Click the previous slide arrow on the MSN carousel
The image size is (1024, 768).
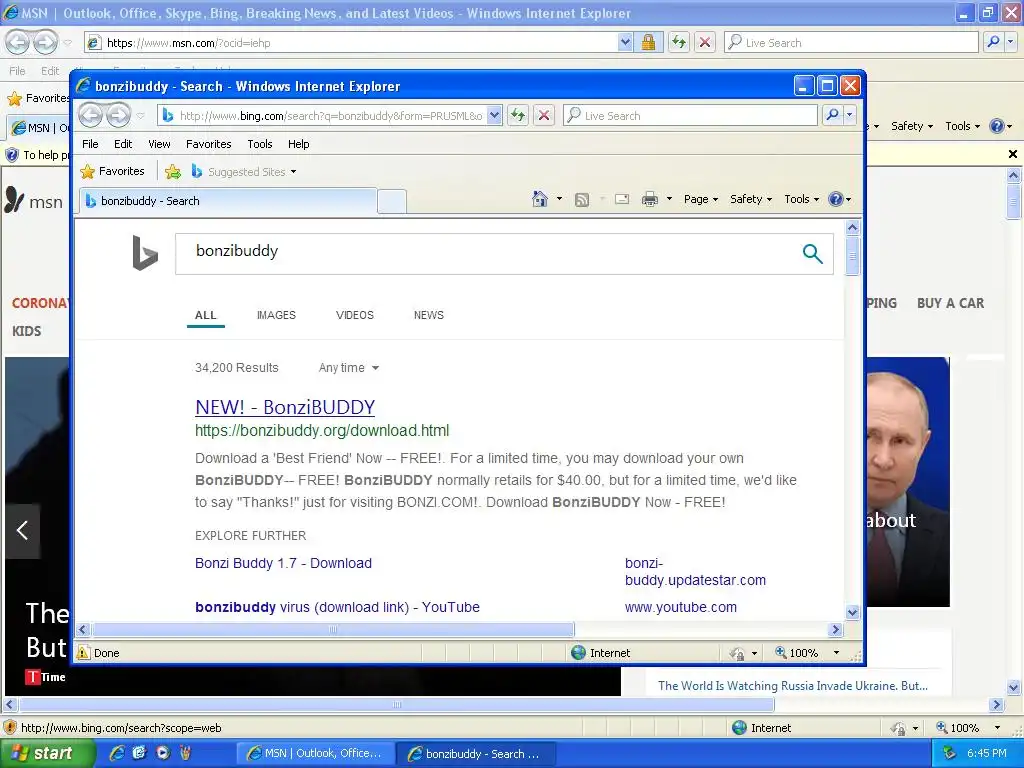pos(23,530)
